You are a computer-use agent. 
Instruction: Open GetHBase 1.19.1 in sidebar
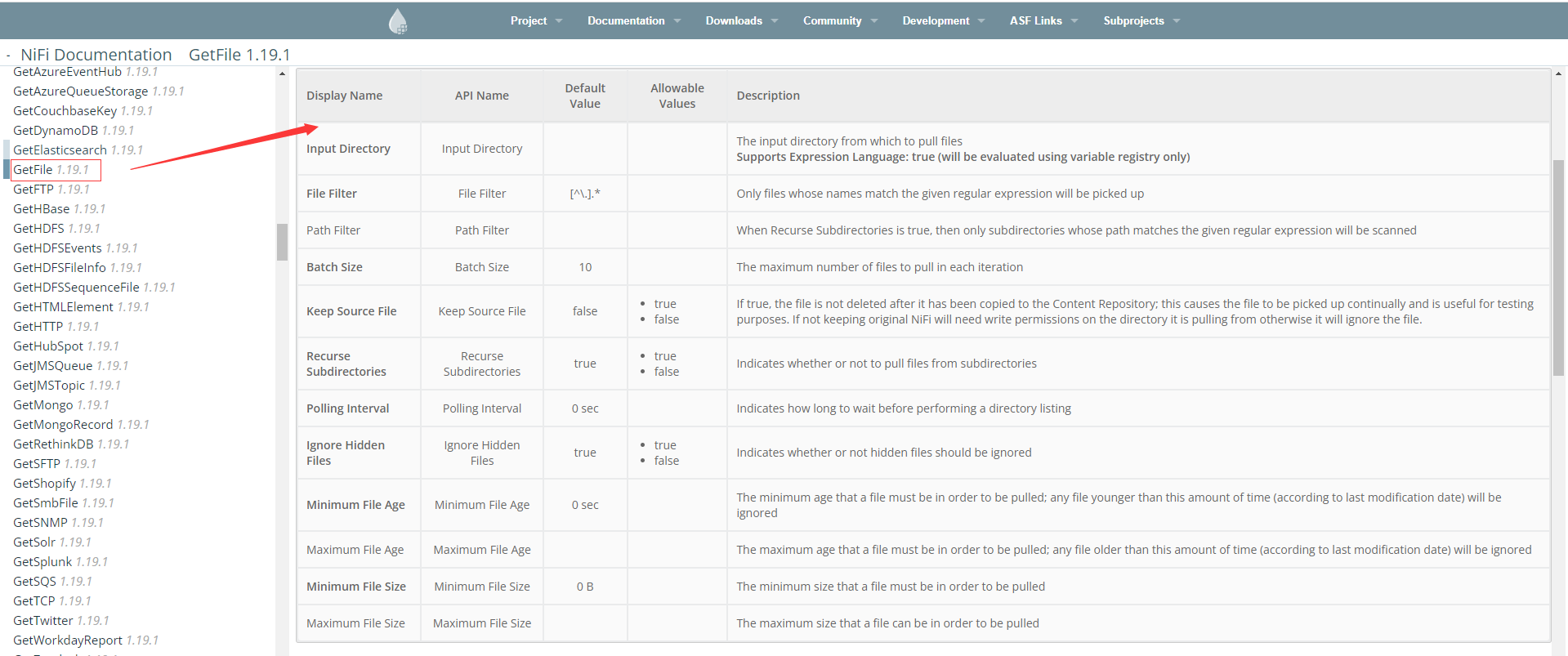click(x=60, y=209)
